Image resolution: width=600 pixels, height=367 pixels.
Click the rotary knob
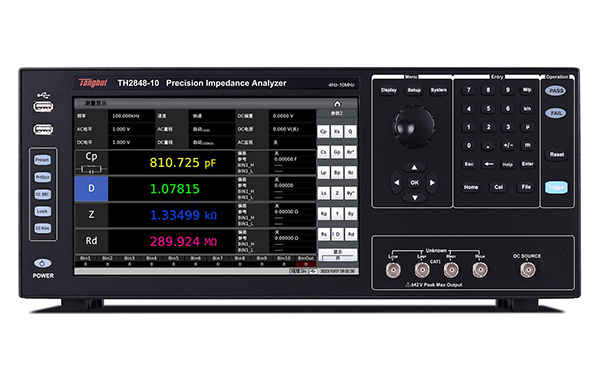pyautogui.click(x=414, y=127)
